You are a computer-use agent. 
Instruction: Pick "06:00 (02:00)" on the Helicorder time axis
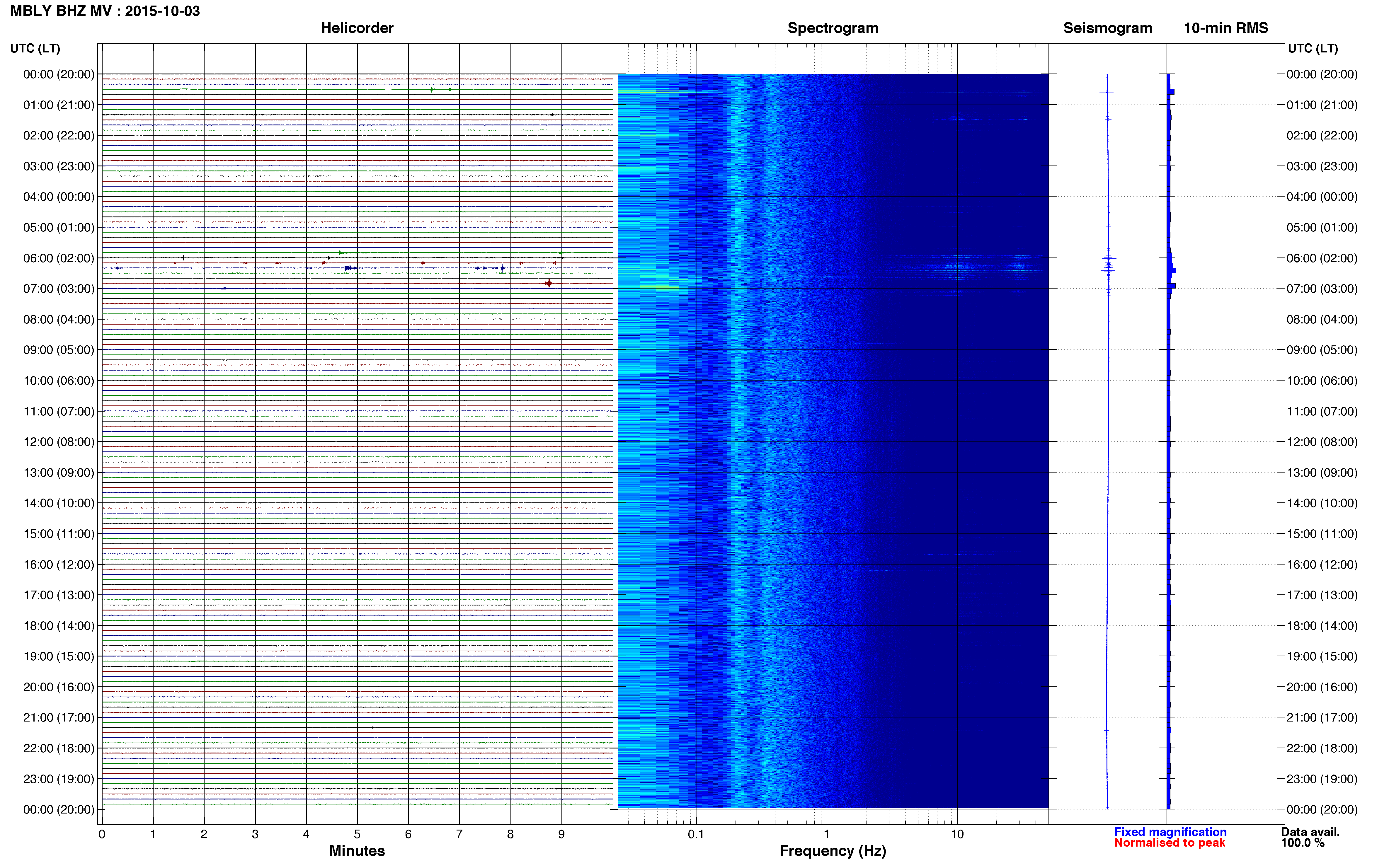click(x=59, y=258)
